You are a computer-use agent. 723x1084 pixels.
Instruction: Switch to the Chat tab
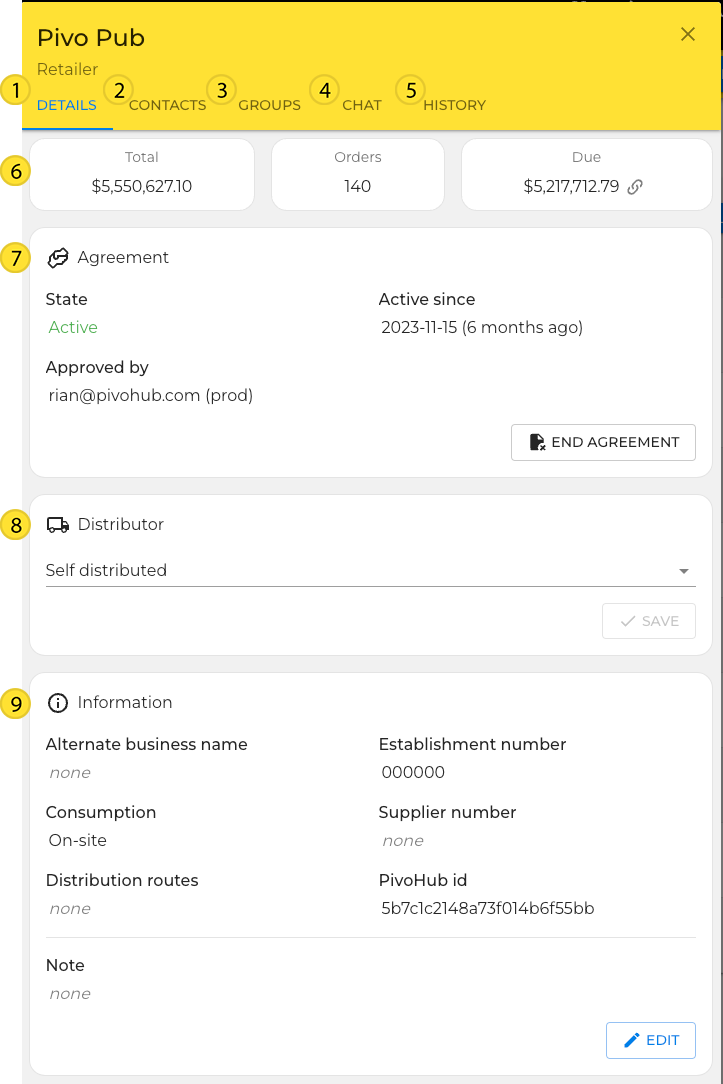pos(362,105)
